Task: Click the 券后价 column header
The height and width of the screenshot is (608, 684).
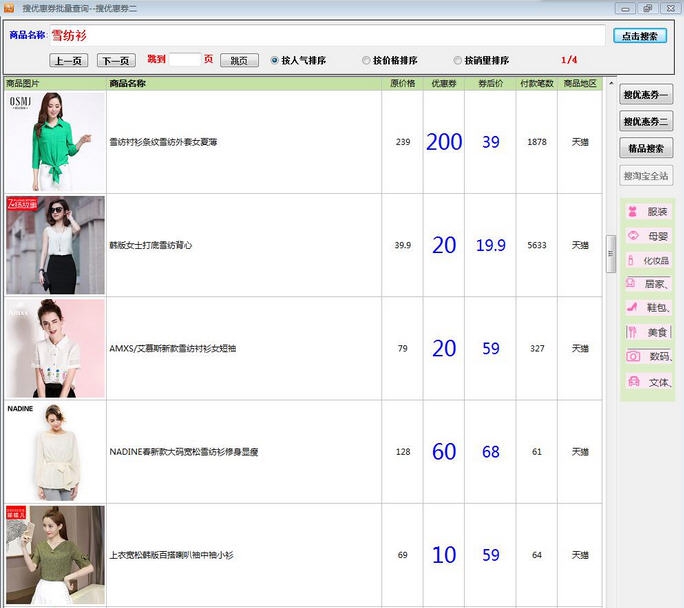Action: click(490, 84)
